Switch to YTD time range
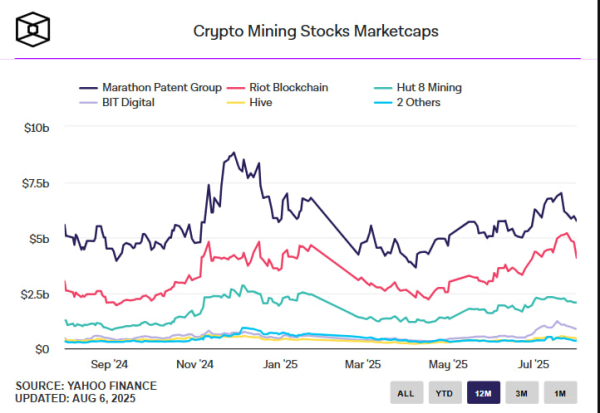Viewport: 600px width, 413px height. pyautogui.click(x=445, y=393)
